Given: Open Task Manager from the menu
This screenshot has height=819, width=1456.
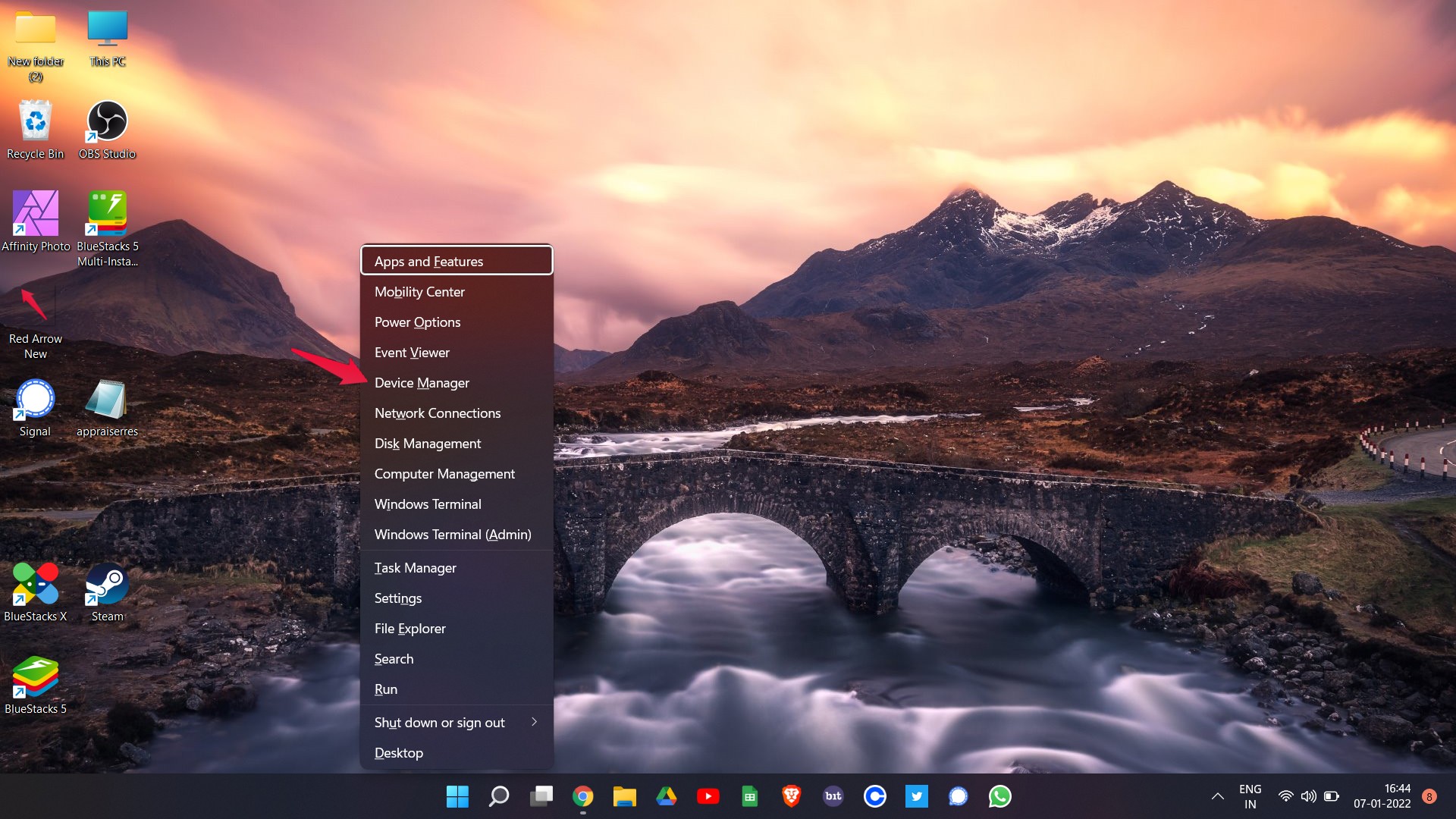Looking at the screenshot, I should (415, 568).
